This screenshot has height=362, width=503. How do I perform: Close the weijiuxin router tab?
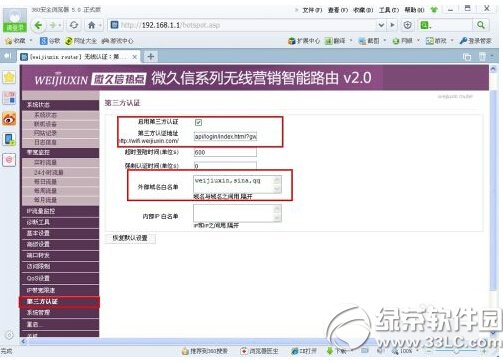135,57
